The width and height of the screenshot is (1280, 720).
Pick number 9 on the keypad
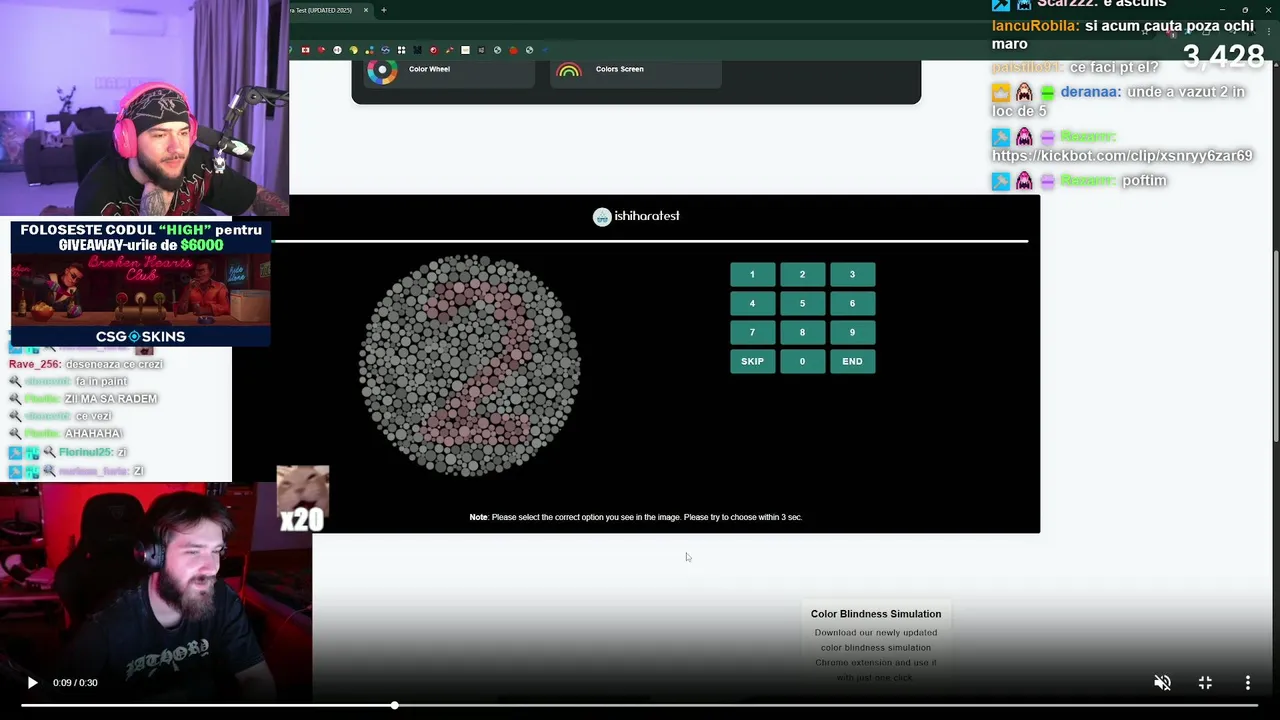[x=852, y=332]
